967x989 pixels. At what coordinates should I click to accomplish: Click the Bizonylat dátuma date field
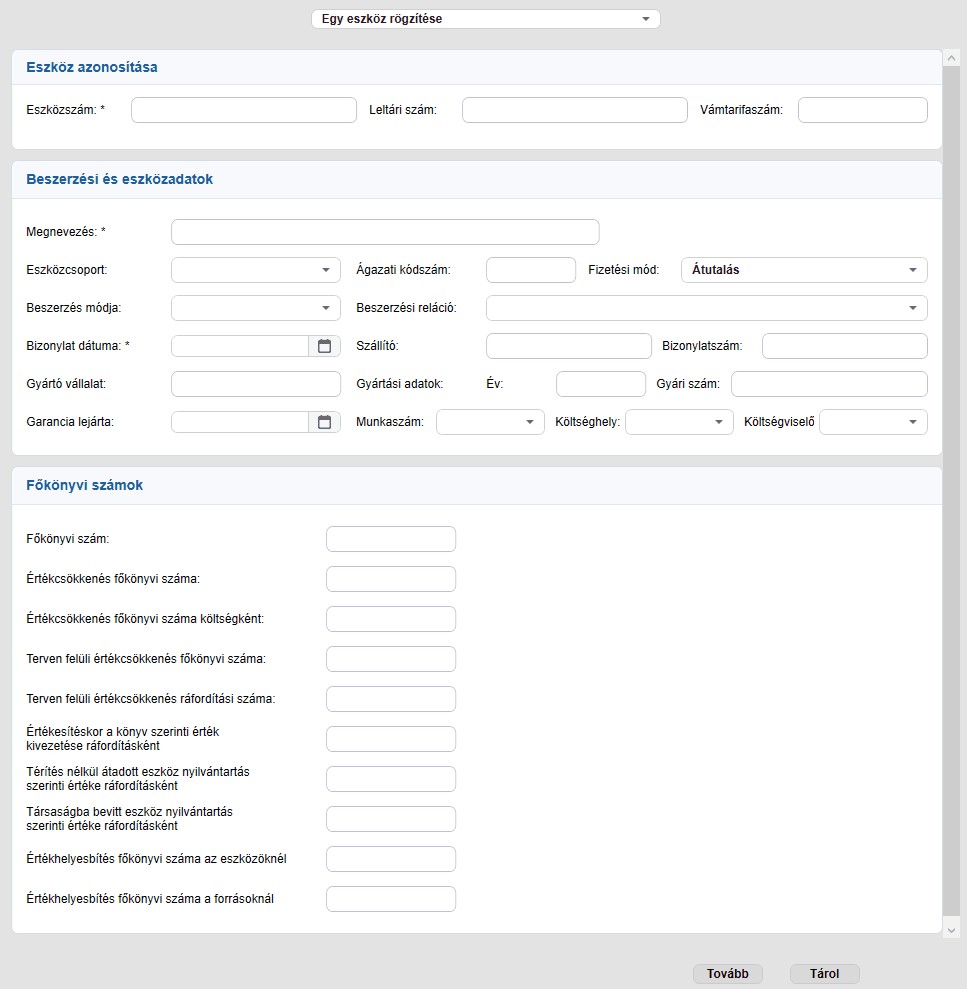click(x=240, y=346)
